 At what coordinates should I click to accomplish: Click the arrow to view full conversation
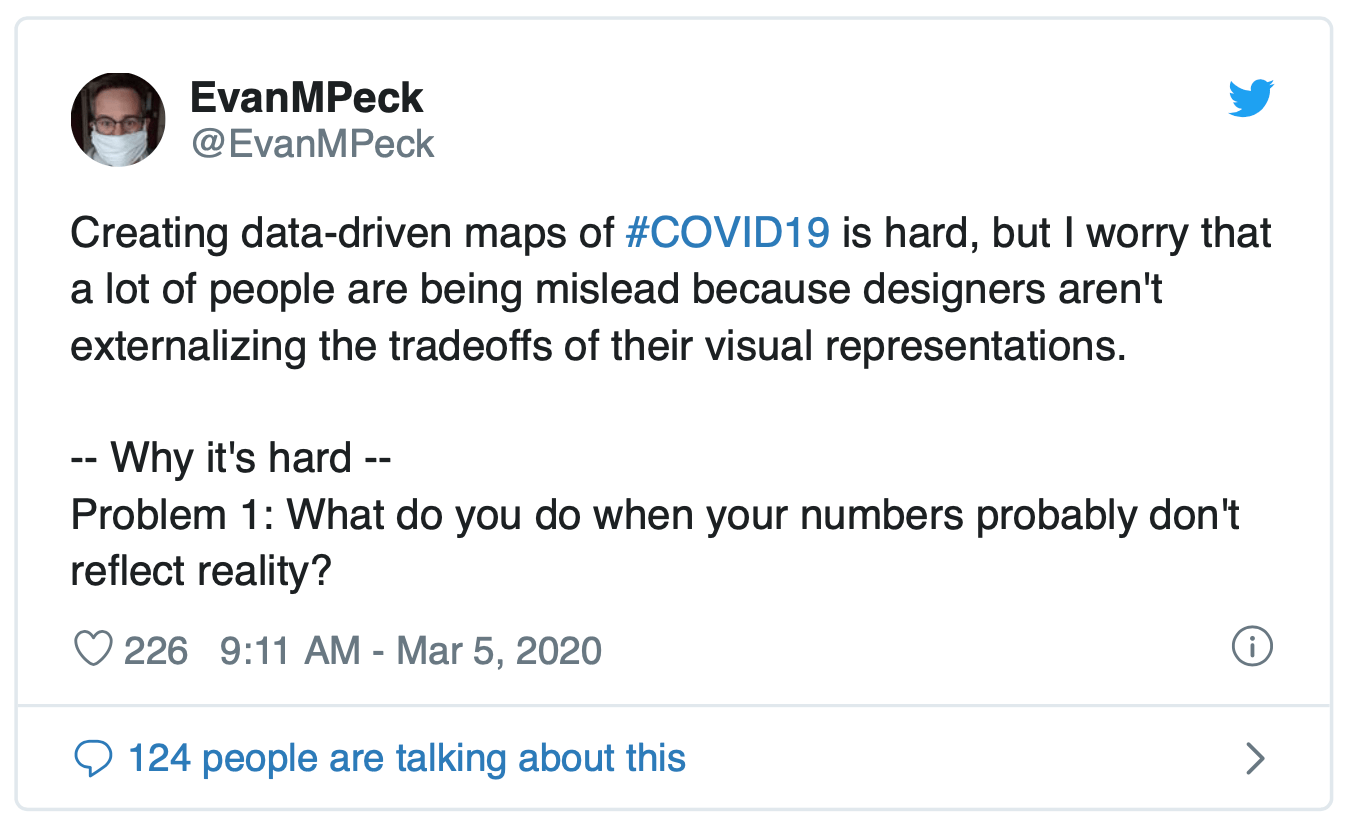(1253, 758)
